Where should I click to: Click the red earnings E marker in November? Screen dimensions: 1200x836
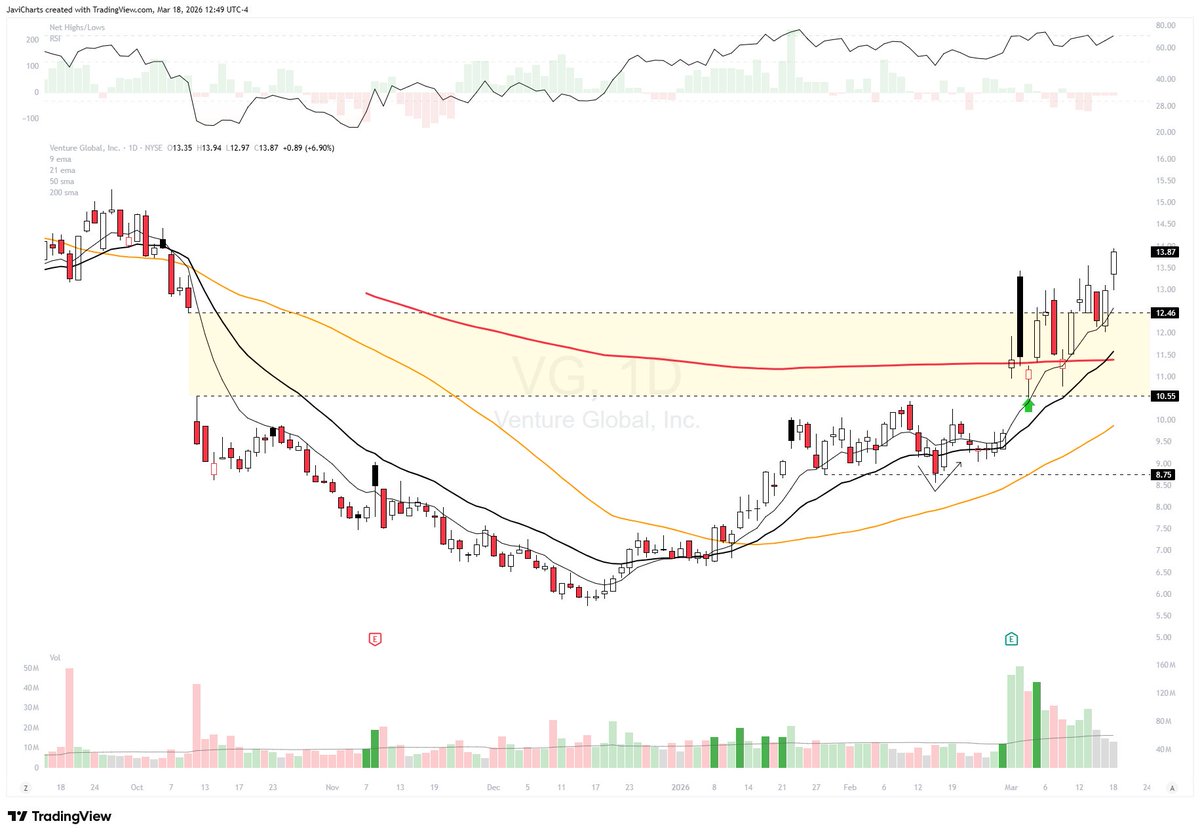tap(376, 638)
